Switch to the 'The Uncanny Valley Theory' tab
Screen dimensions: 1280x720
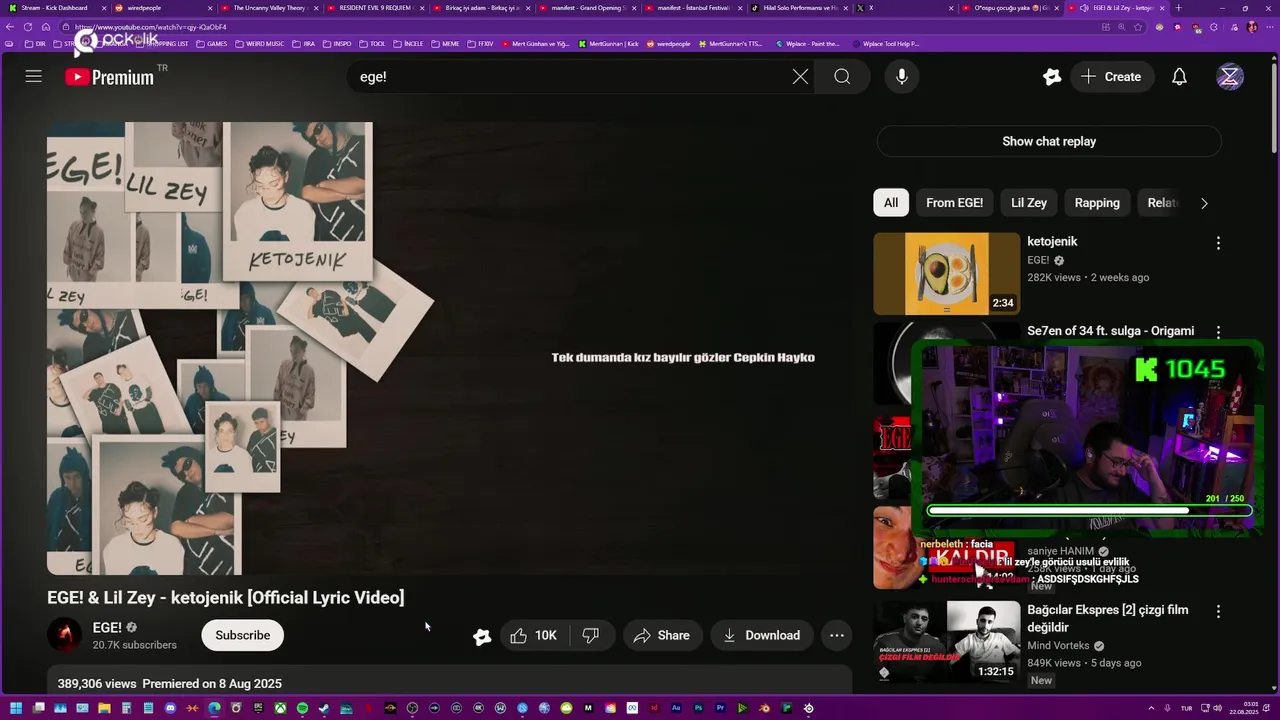click(x=268, y=8)
